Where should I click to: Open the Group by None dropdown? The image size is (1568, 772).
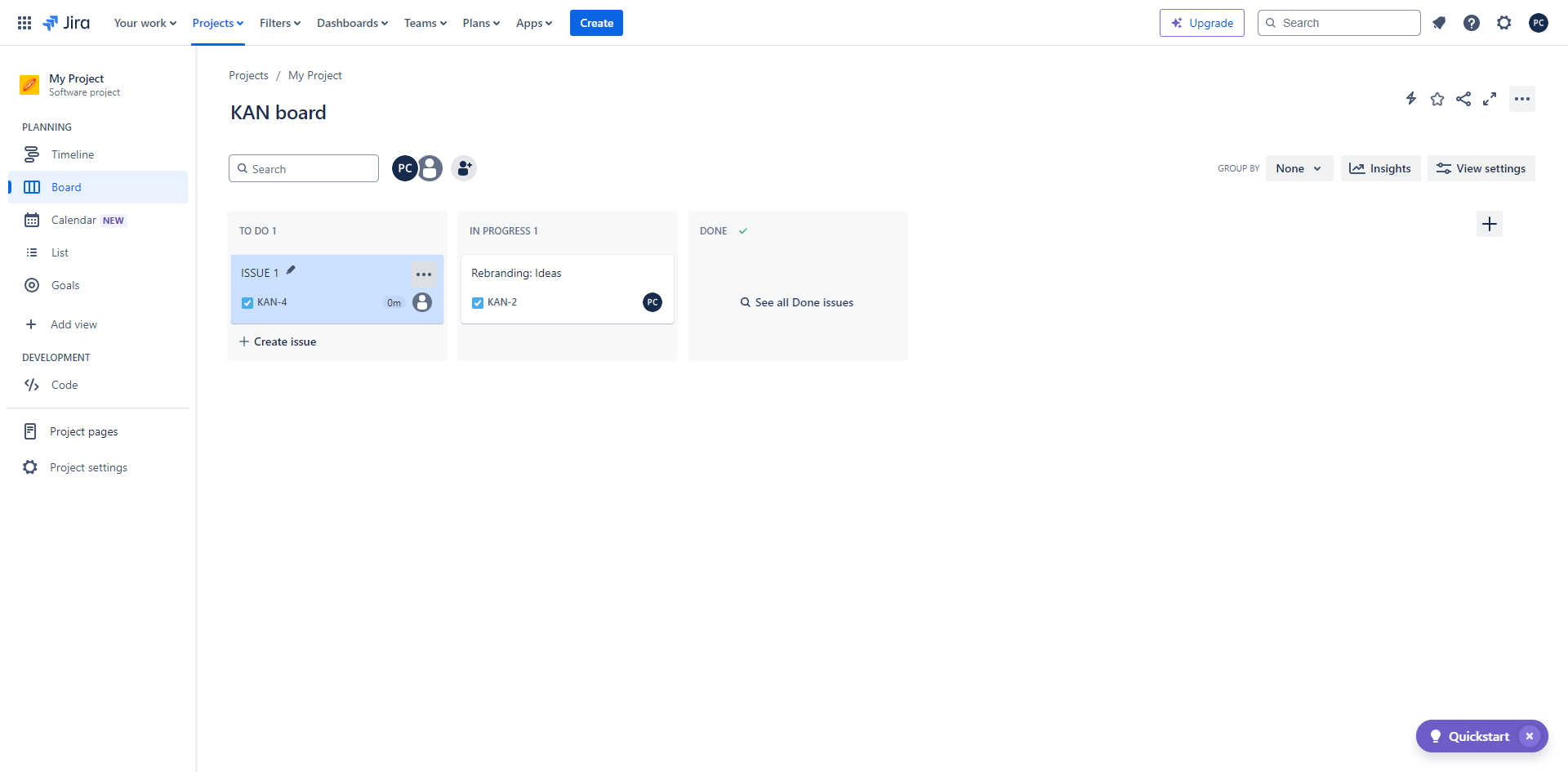1299,168
